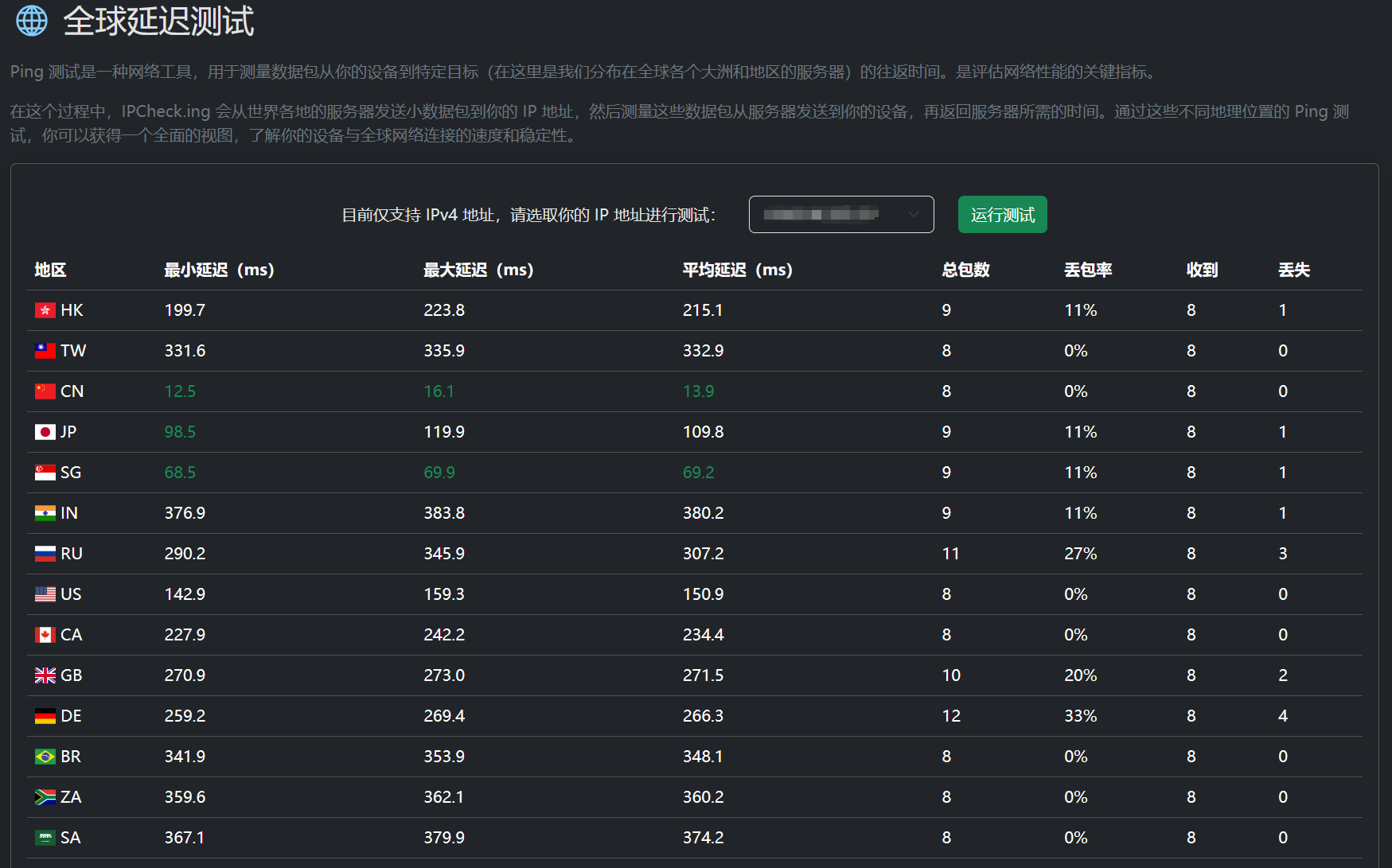Click the China flag icon
The width and height of the screenshot is (1392, 868).
tap(45, 391)
